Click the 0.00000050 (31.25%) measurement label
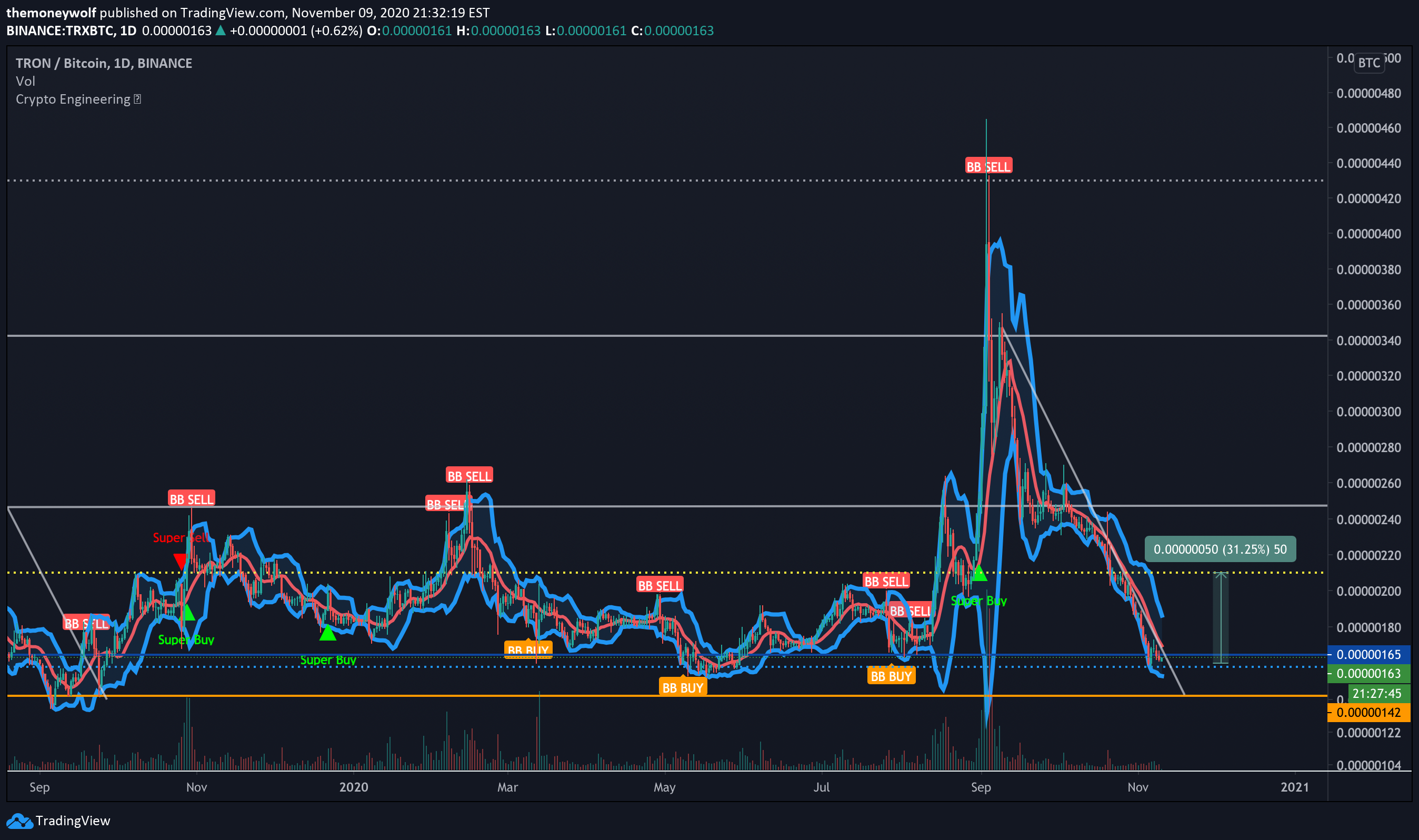1419x840 pixels. pyautogui.click(x=1220, y=549)
